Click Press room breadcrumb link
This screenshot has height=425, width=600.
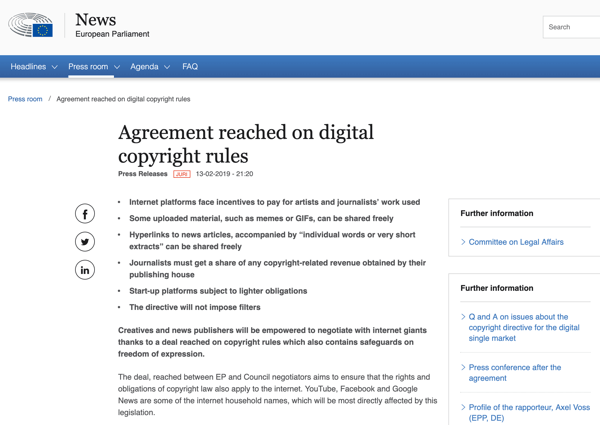[25, 99]
